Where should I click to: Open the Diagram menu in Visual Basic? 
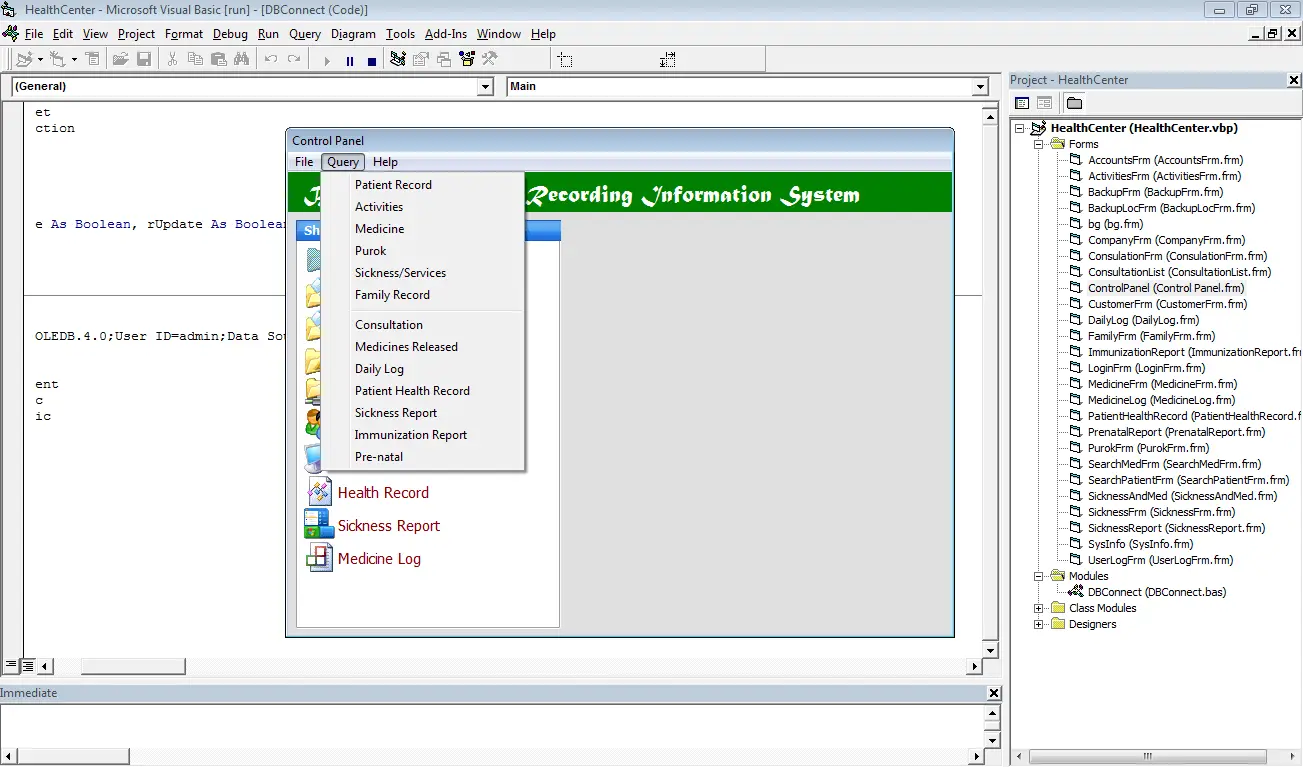point(353,34)
